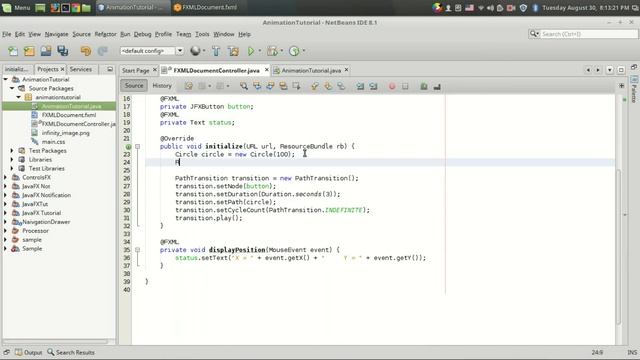Click the Comment icon in editor toolbar

(x=424, y=86)
